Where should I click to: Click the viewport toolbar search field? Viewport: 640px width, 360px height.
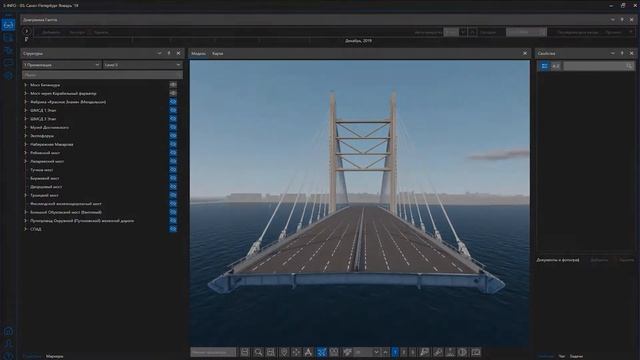click(x=213, y=352)
